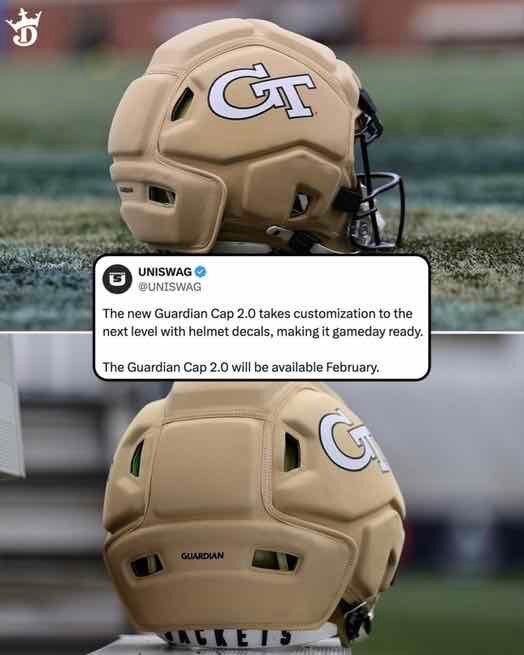The width and height of the screenshot is (524, 655).
Task: Select the GT logo on the rear-view helmet
Action: click(x=354, y=442)
